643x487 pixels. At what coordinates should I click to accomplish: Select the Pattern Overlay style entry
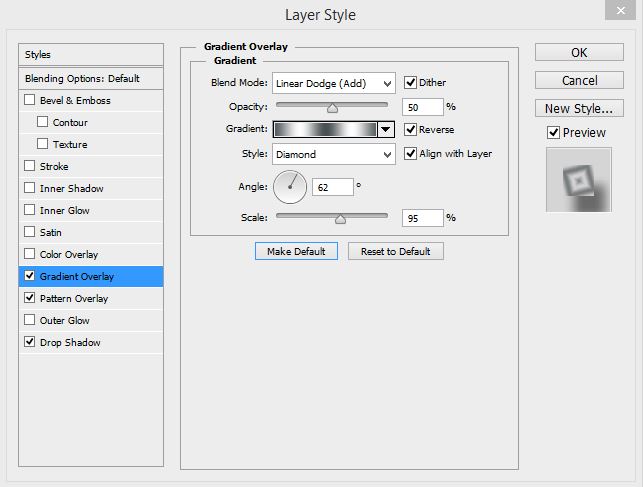tap(74, 299)
